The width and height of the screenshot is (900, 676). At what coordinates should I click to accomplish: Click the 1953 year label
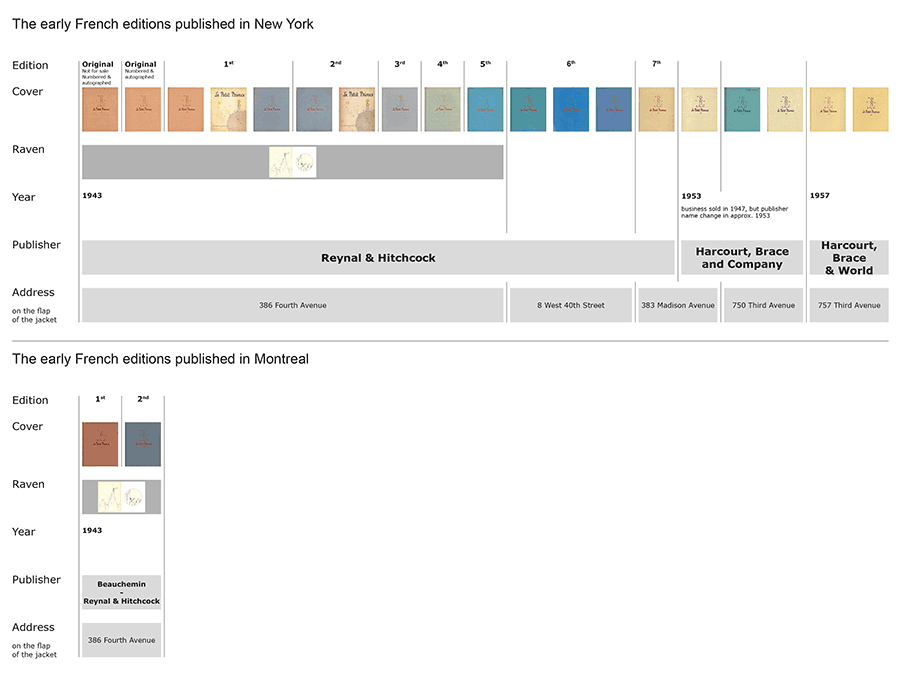[x=691, y=196]
